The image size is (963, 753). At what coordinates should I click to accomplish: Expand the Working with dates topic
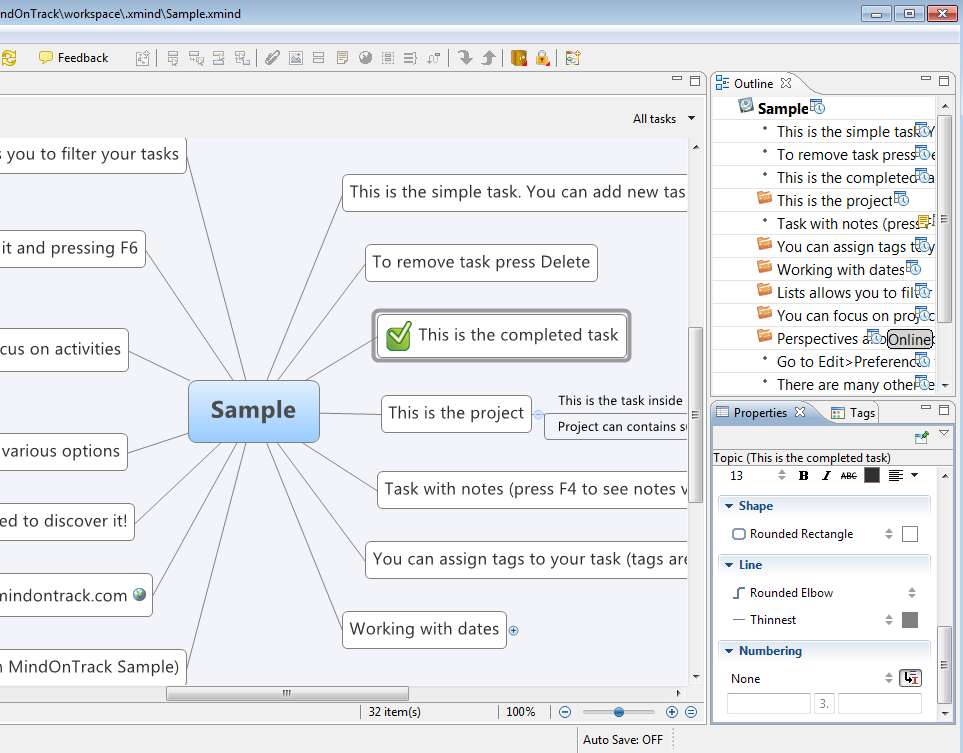[x=514, y=630]
